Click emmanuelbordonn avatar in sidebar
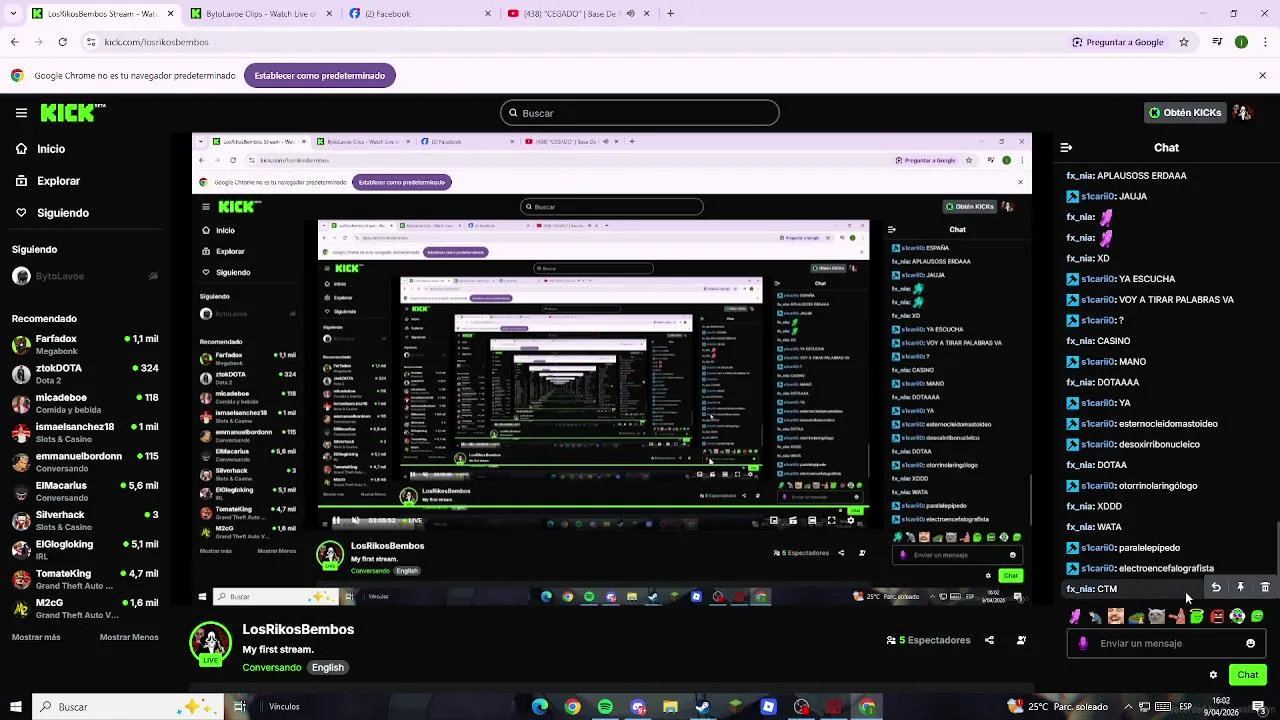1280x720 pixels. tap(21, 462)
